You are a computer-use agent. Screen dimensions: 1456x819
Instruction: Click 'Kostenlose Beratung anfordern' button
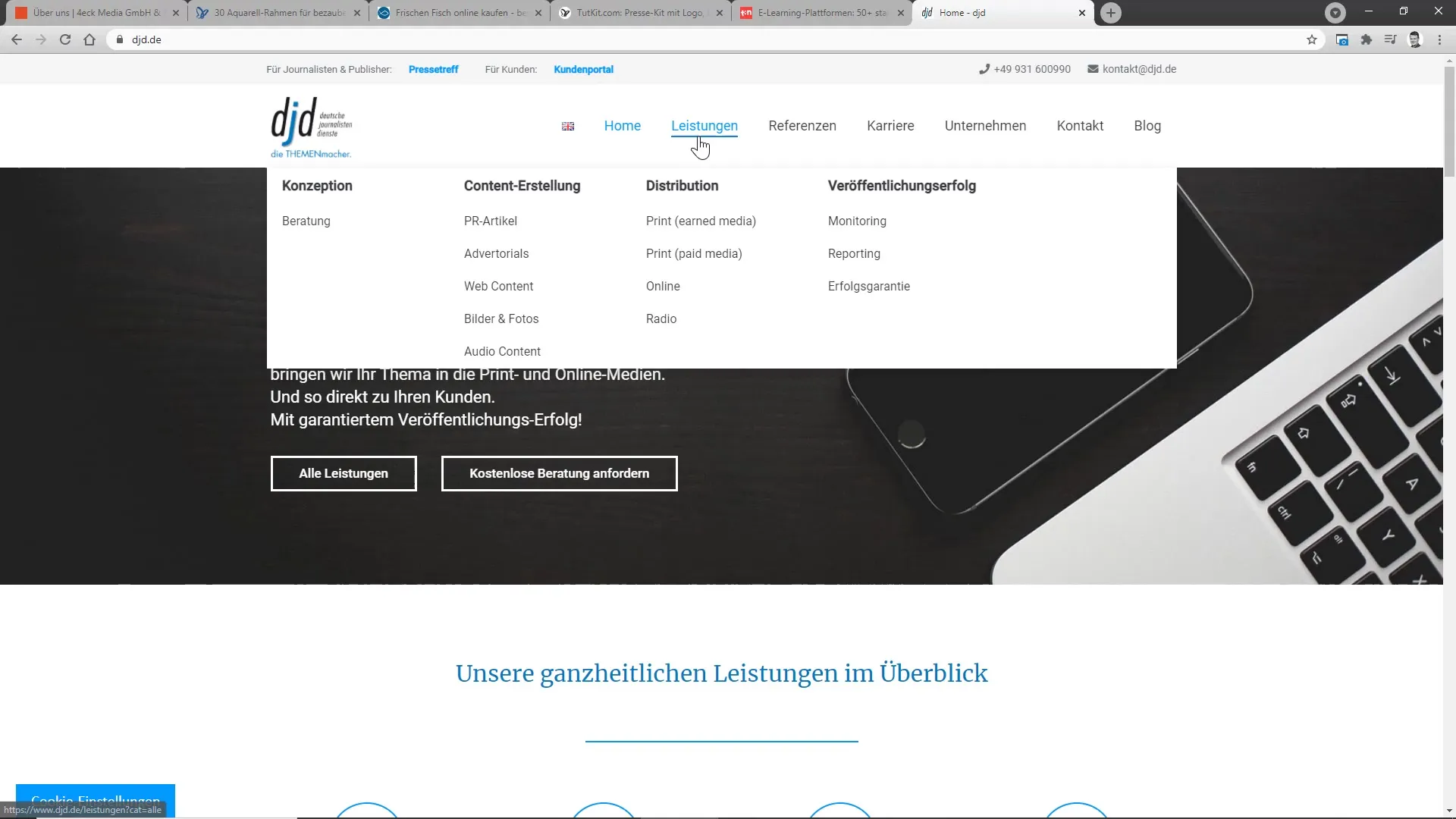(x=560, y=473)
